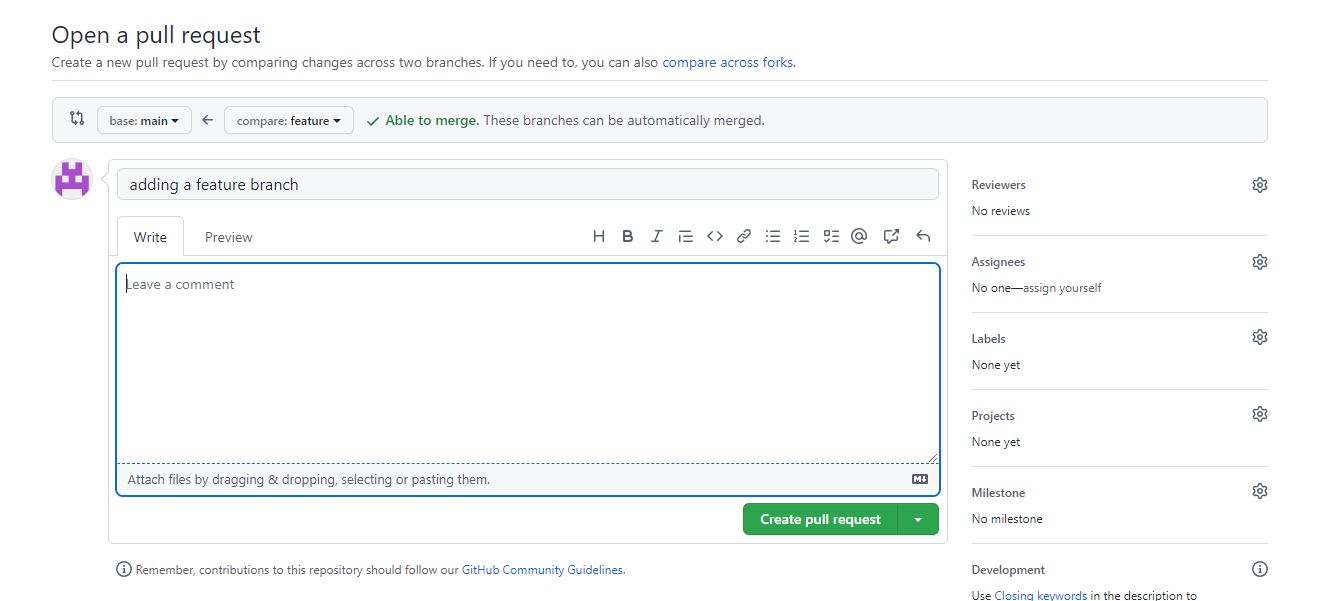Screen dimensions: 1336x601
Task: Insert a code snippet with the code icon
Action: (x=715, y=237)
